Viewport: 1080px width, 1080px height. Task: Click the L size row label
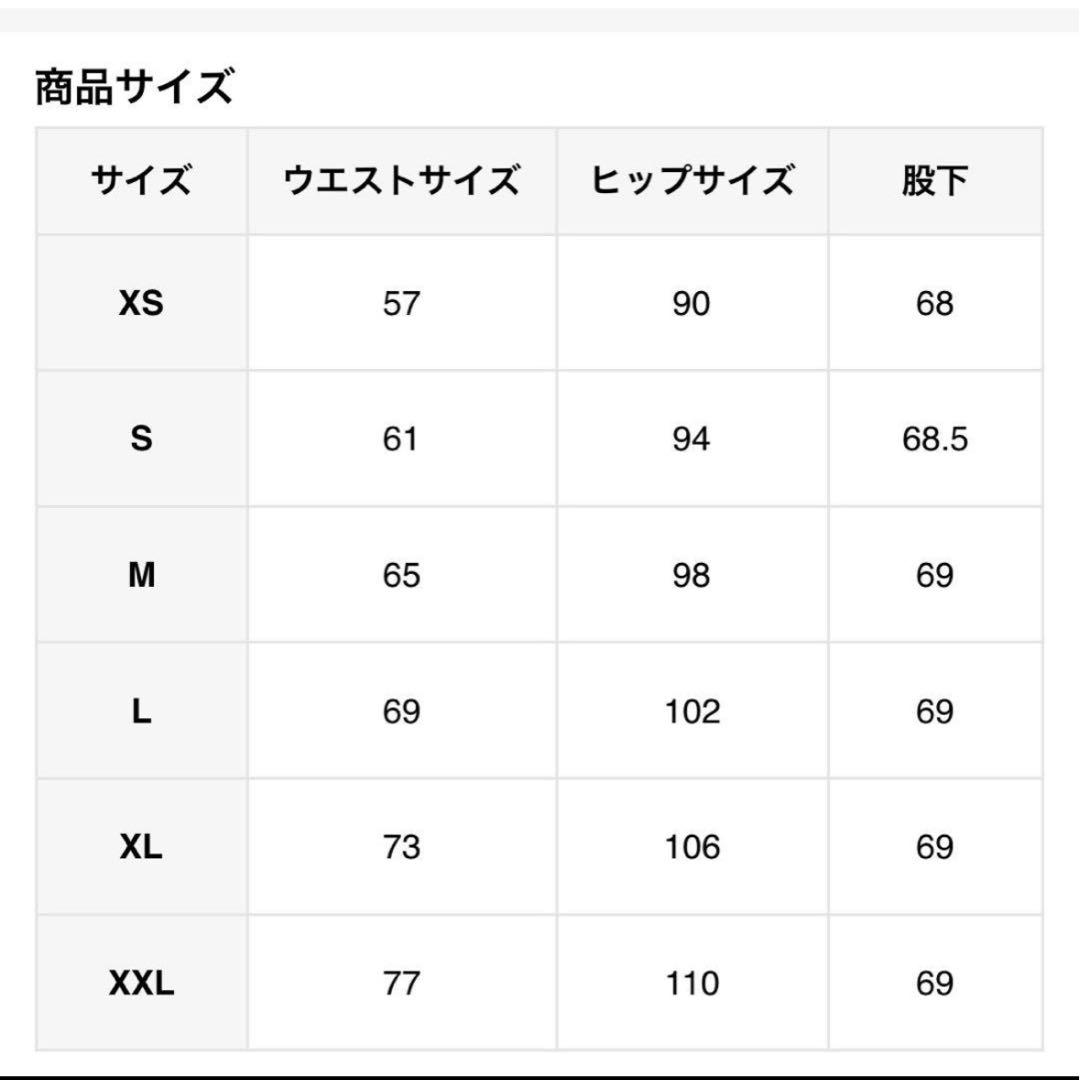click(141, 711)
